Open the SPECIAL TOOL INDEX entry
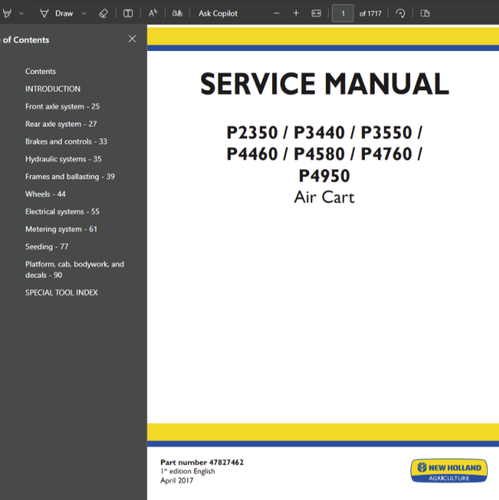Viewport: 499px width, 500px height. point(61,293)
